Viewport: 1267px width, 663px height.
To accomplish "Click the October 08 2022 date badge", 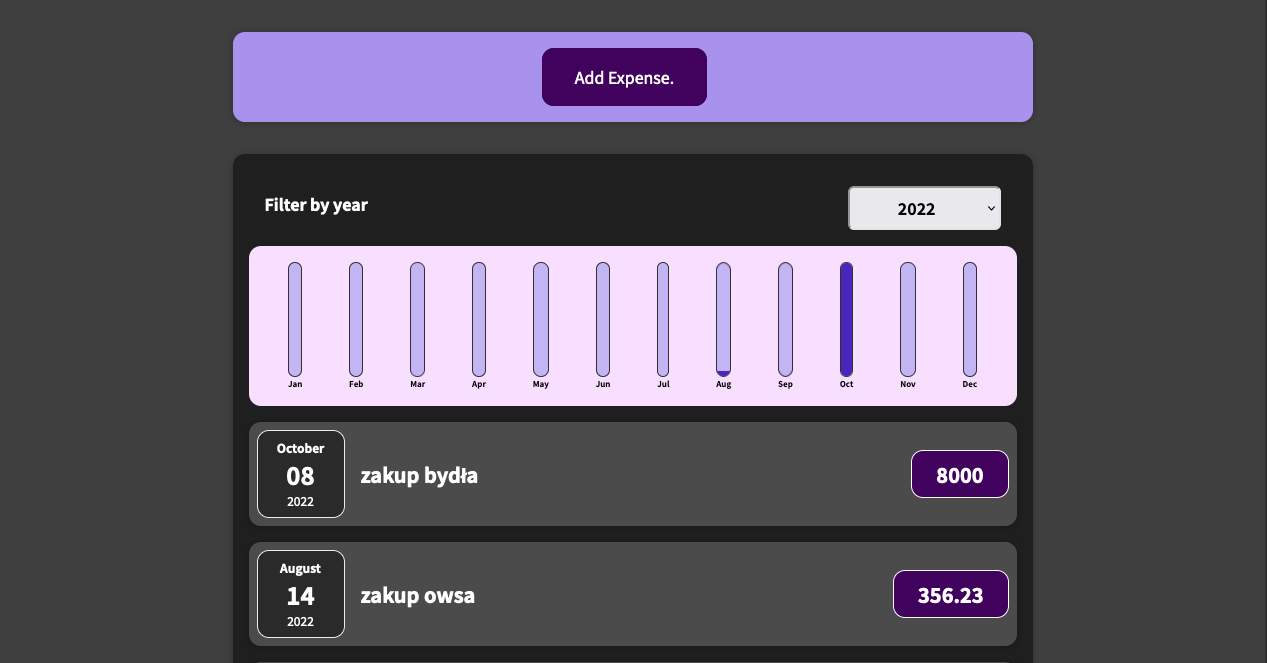I will [x=301, y=474].
